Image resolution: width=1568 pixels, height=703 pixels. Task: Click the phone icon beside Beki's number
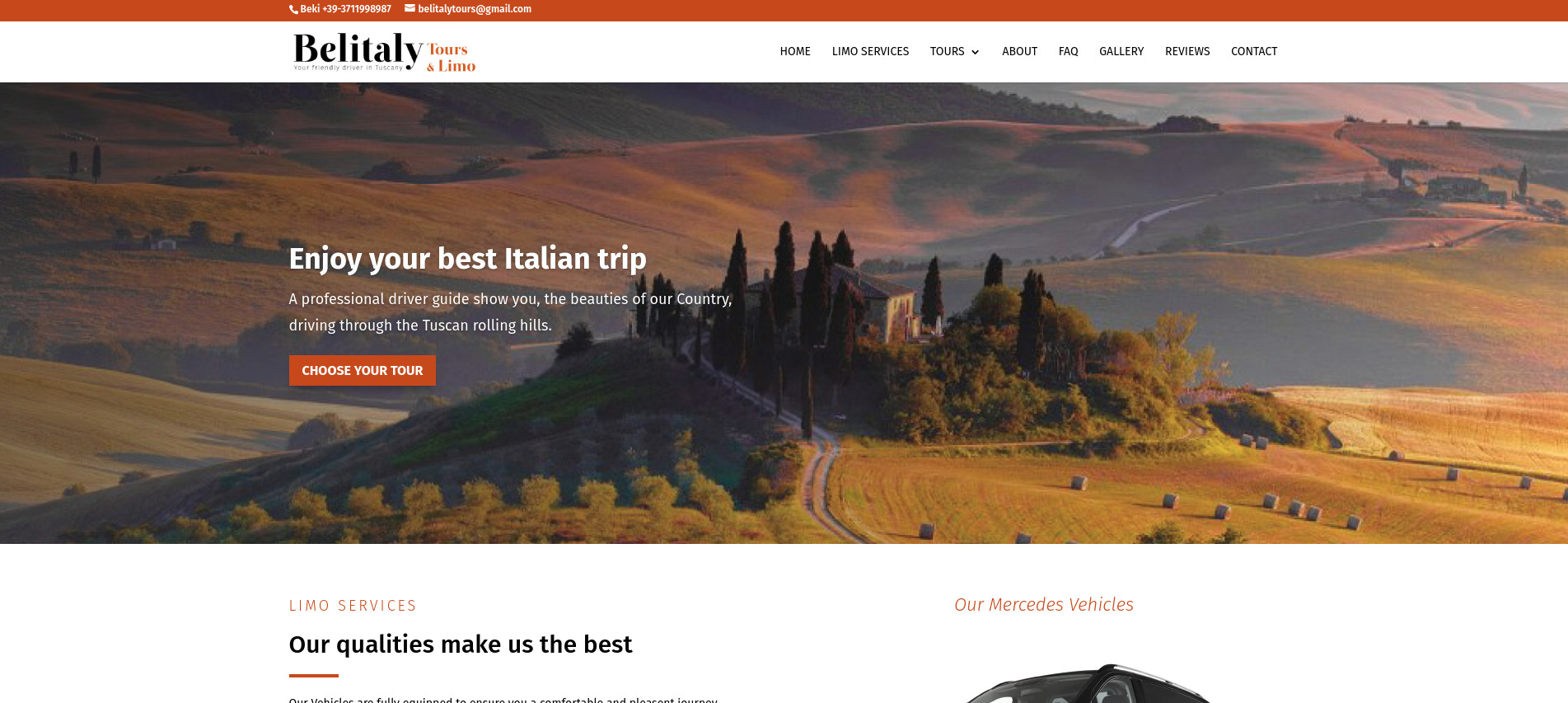point(293,10)
